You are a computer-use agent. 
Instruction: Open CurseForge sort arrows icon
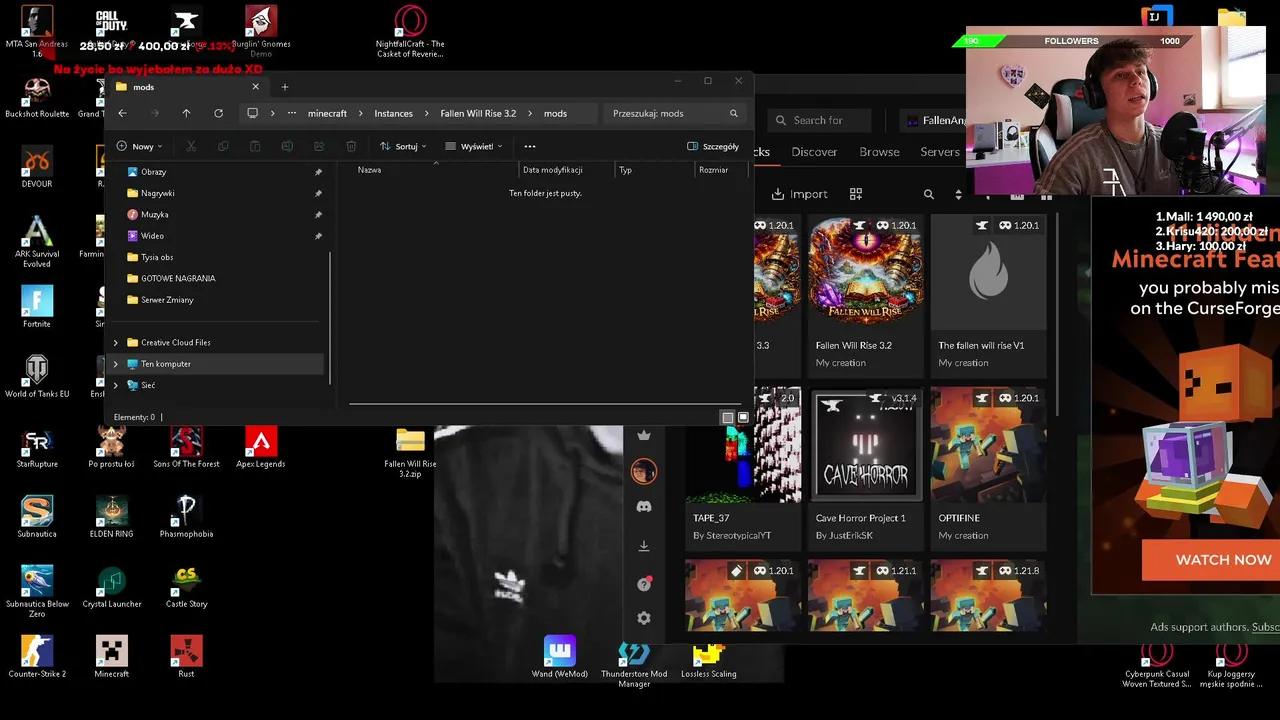coord(958,194)
